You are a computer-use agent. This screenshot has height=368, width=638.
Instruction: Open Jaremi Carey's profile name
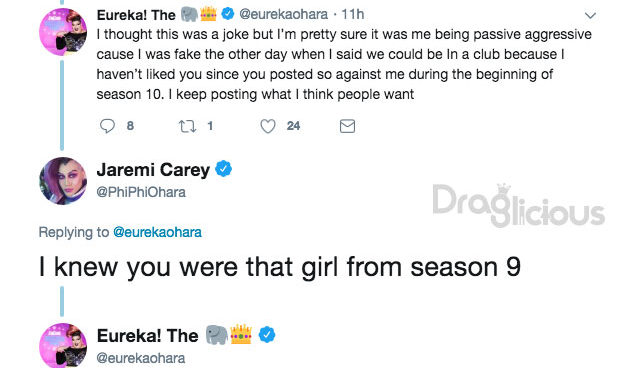pos(153,169)
